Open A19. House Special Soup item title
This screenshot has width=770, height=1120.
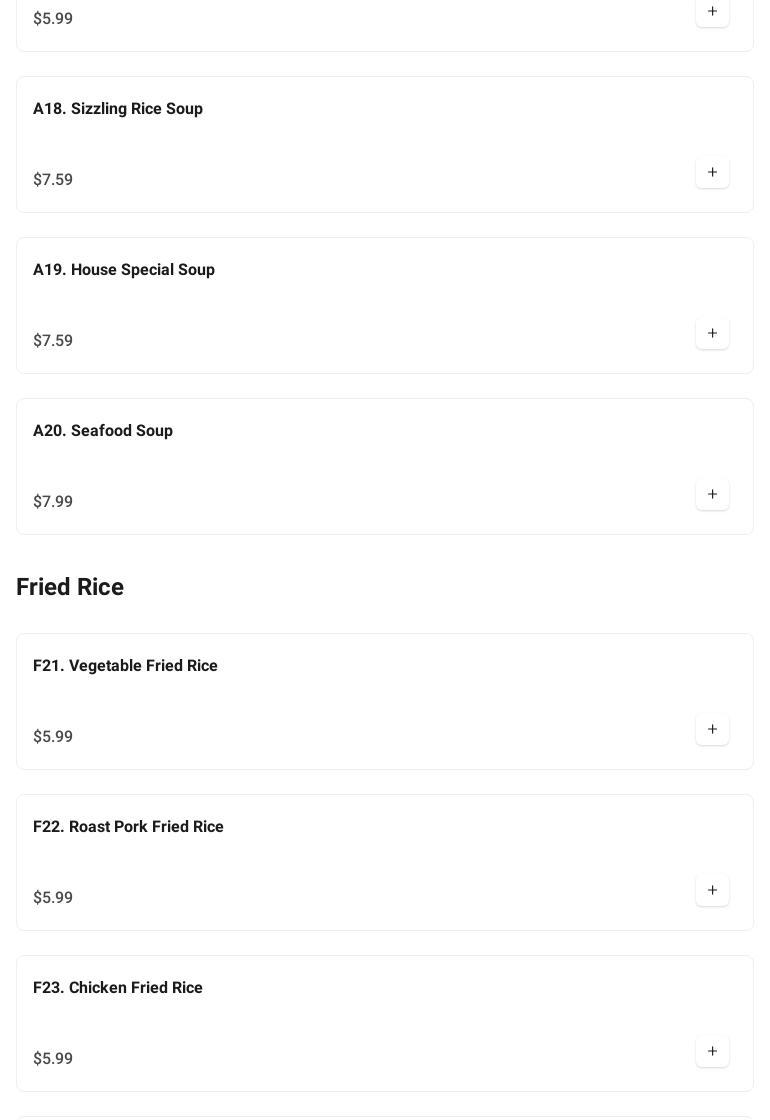coord(124,269)
